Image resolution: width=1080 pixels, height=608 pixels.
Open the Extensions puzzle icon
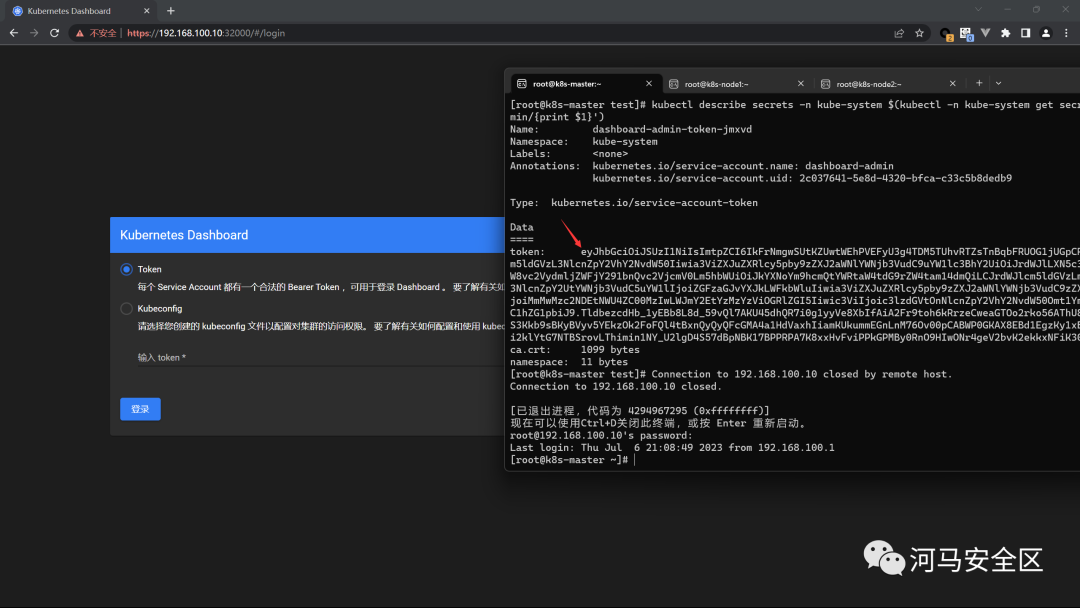click(1006, 33)
